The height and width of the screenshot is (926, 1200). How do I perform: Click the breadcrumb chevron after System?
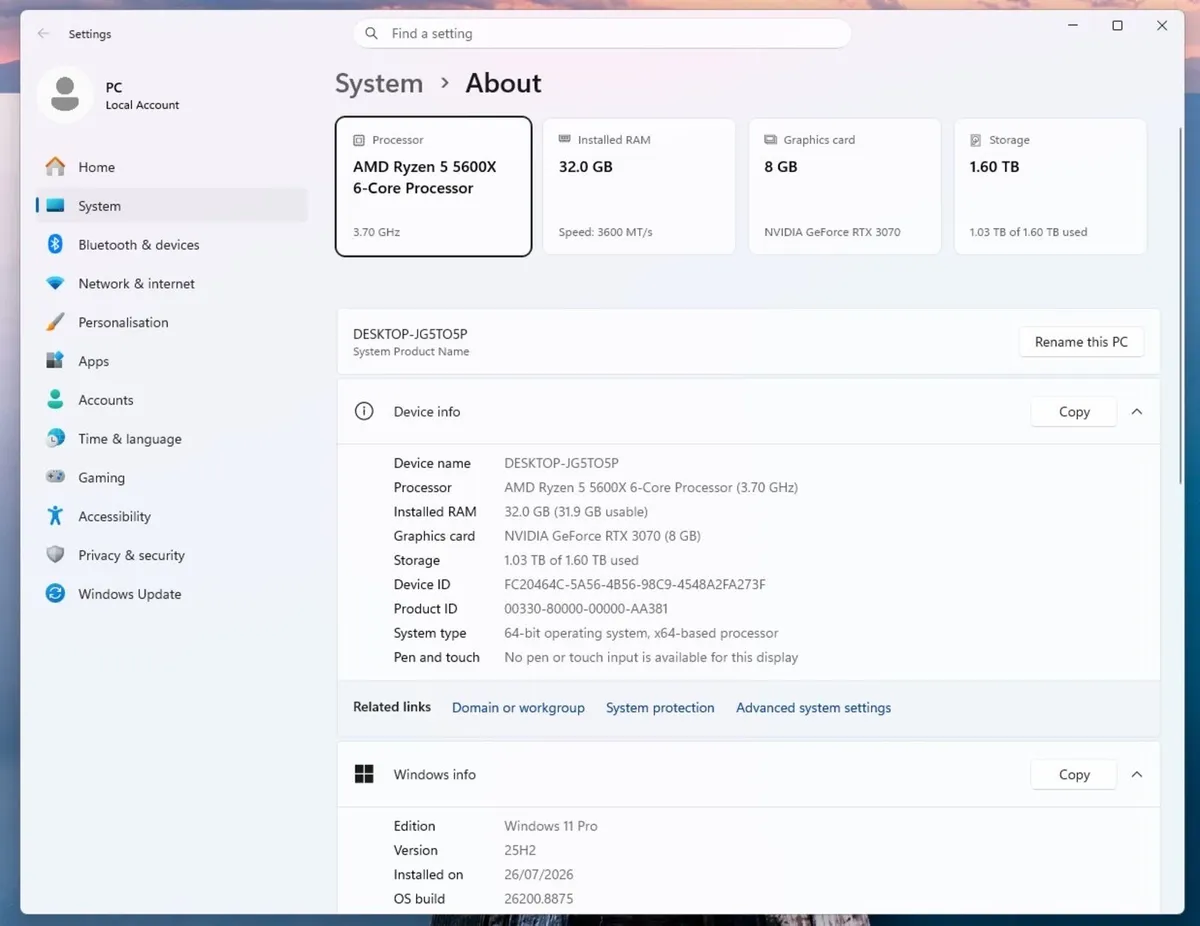point(445,84)
